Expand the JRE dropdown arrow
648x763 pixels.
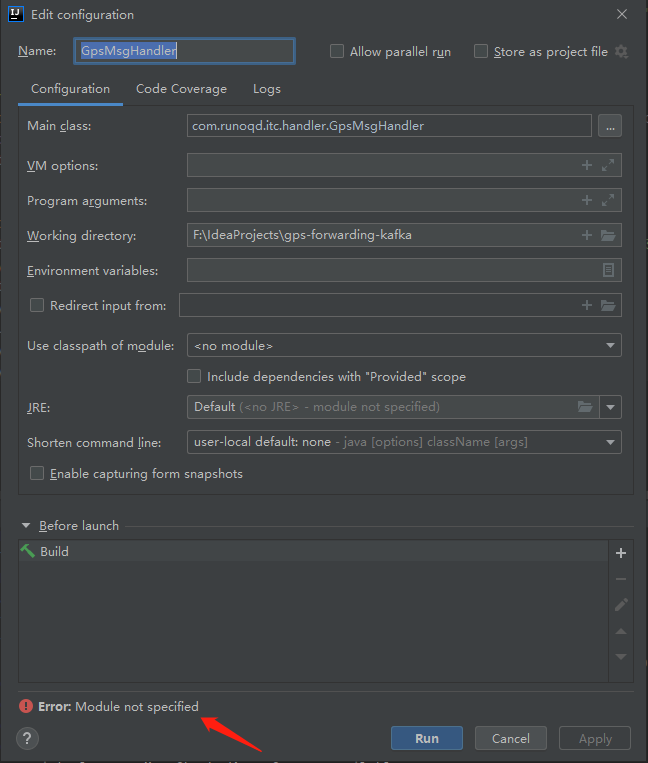(x=610, y=407)
